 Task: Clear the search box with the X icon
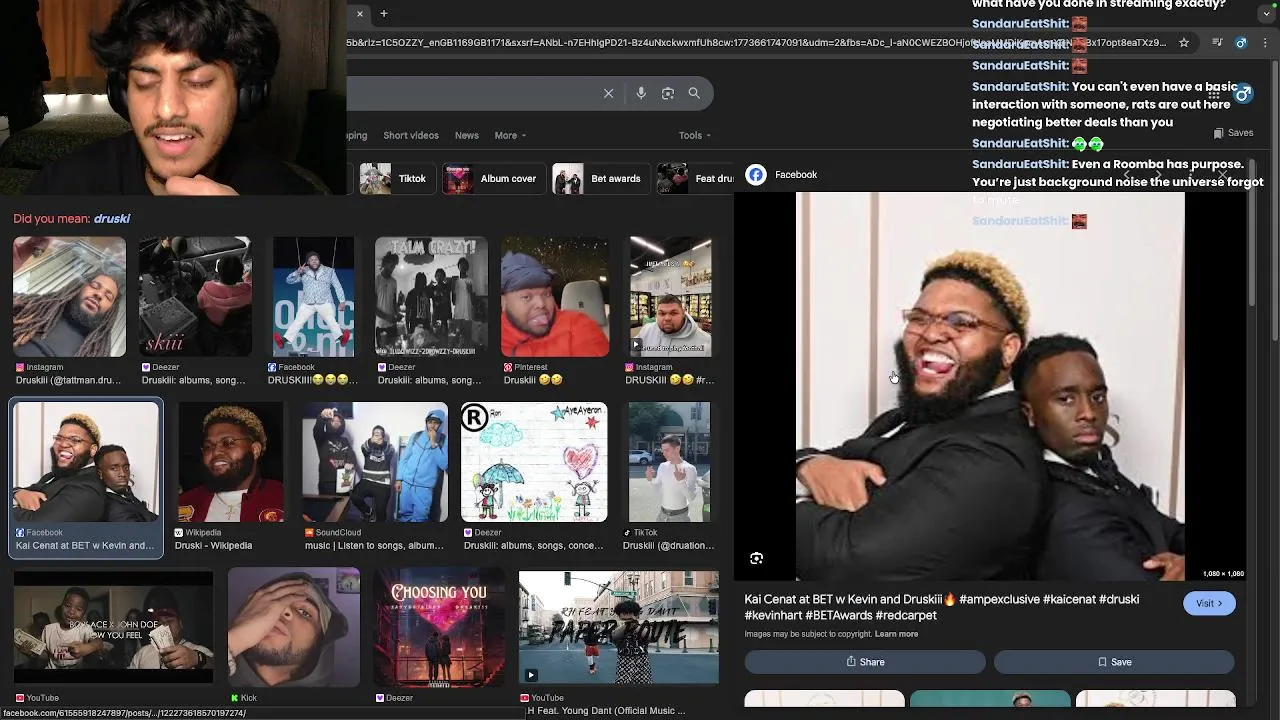[608, 93]
